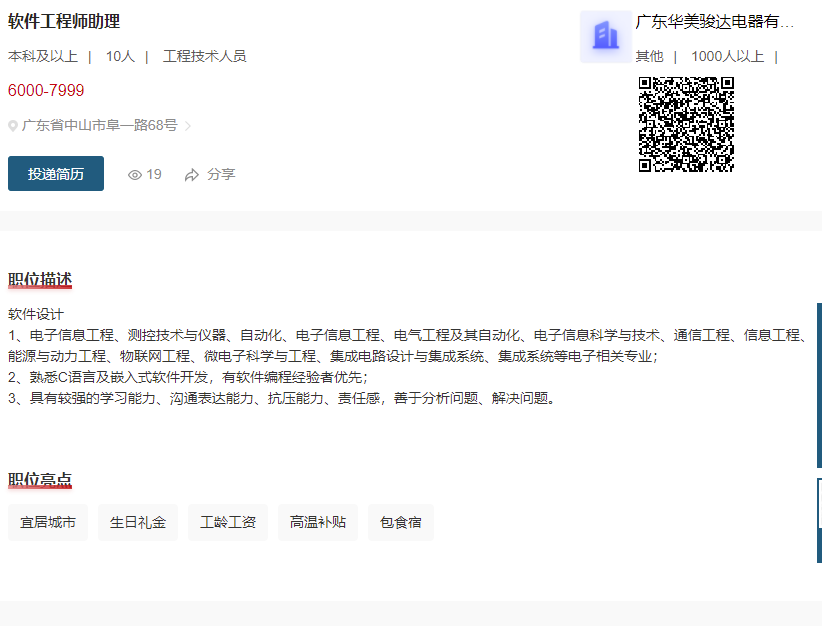Select the 高温补贴 highlight tag

coord(318,522)
